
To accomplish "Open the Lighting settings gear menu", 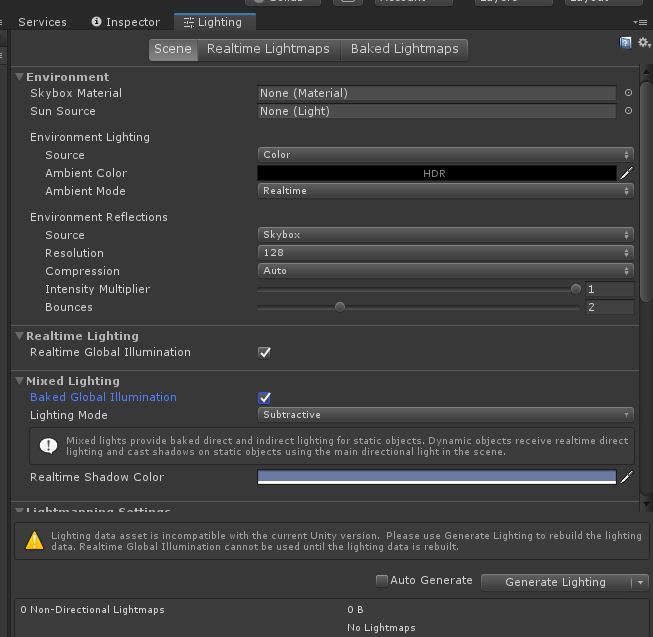I will (644, 42).
